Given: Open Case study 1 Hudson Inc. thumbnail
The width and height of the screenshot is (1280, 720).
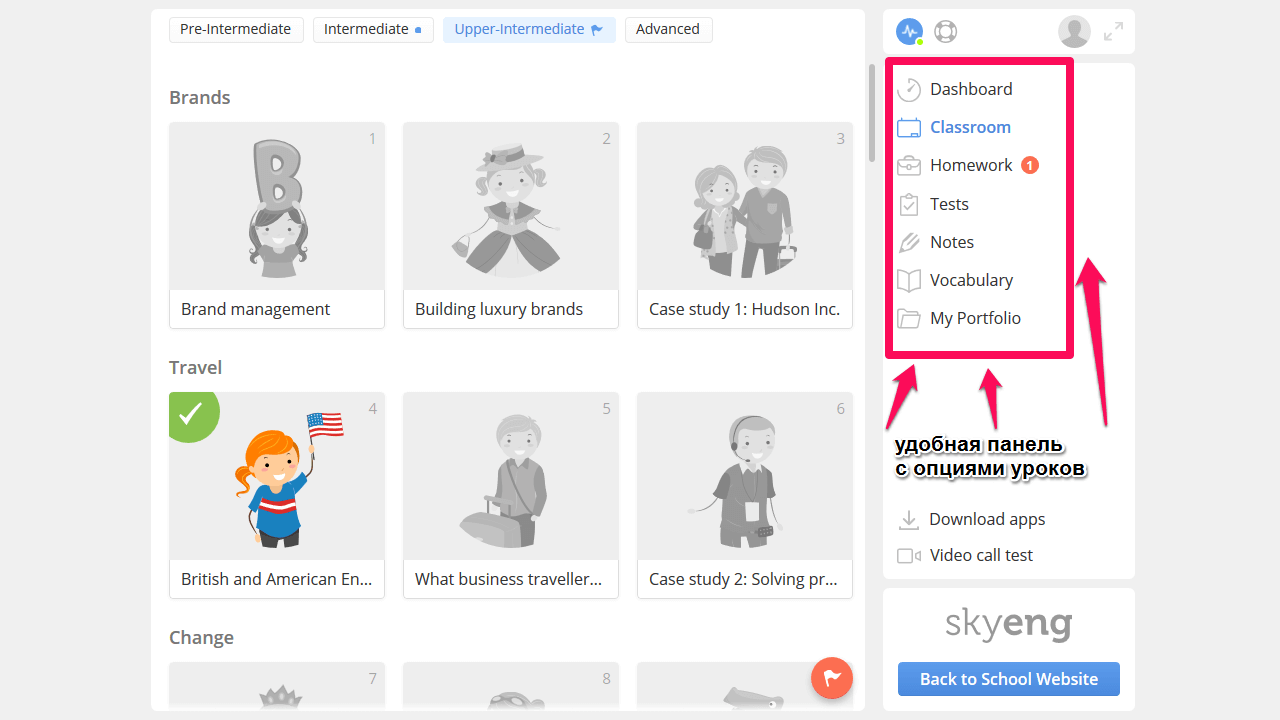Looking at the screenshot, I should 745,207.
